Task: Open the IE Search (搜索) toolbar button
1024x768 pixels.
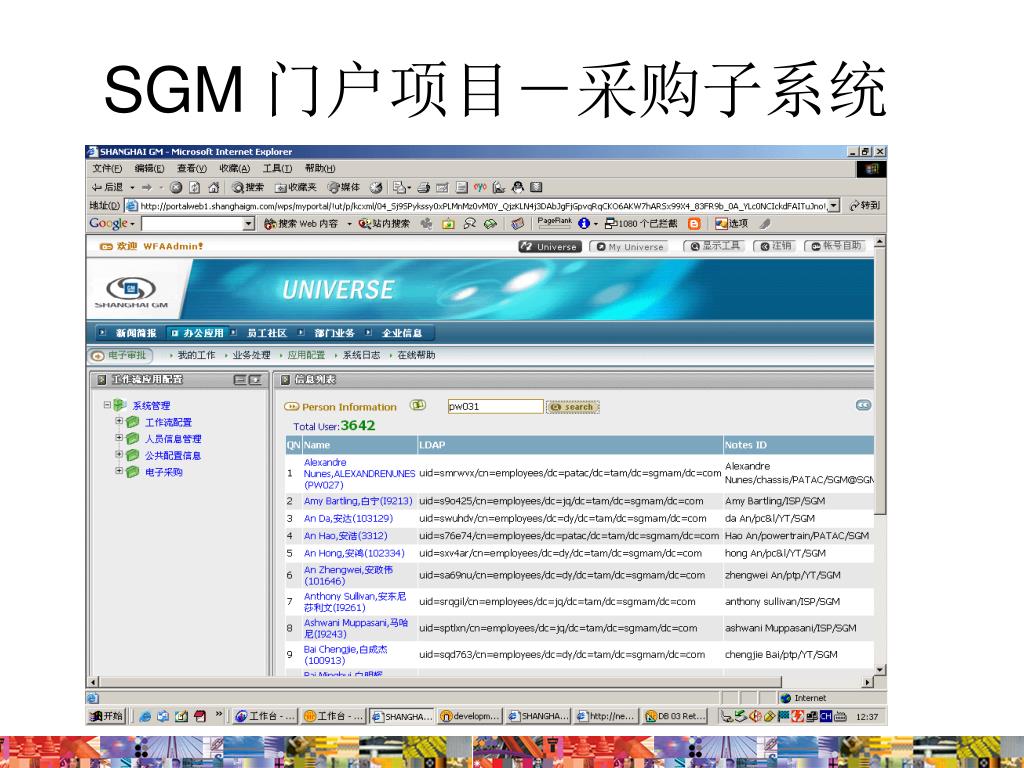Action: click(248, 187)
